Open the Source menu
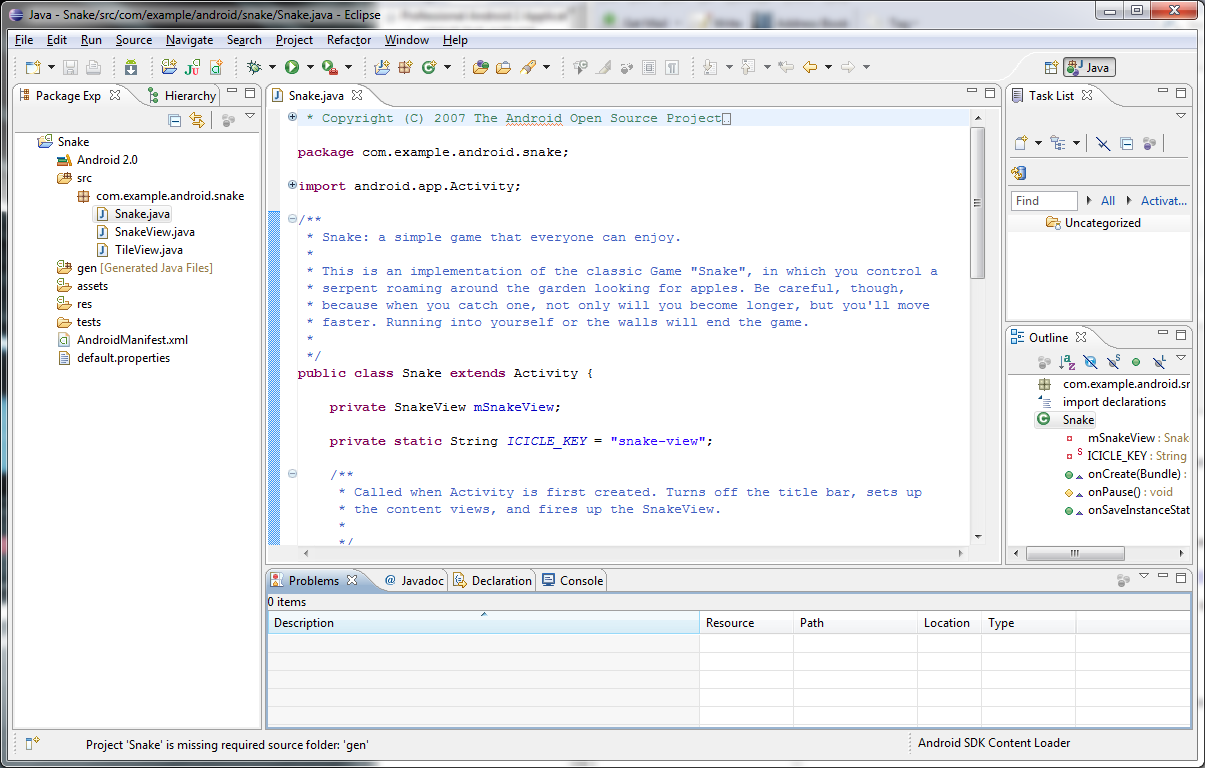This screenshot has height=768, width=1205. (134, 40)
